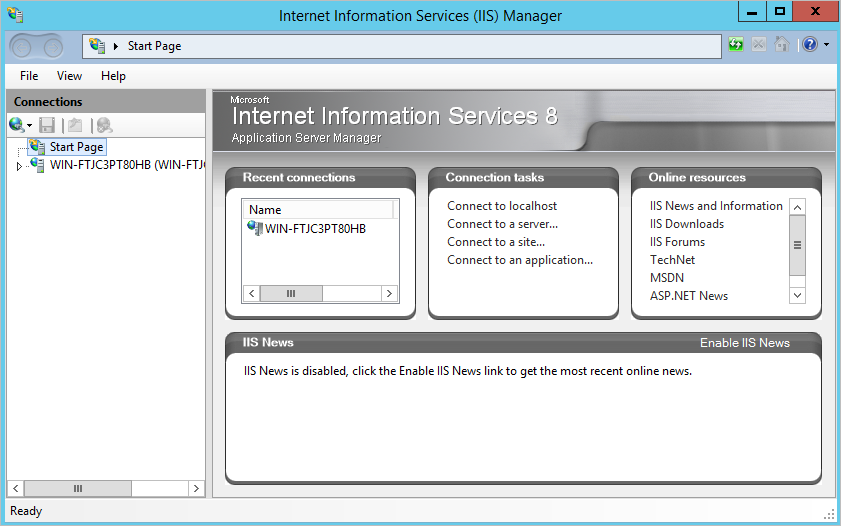Viewport: 841px width, 526px height.
Task: Click the Enable IIS News link
Action: tap(744, 343)
